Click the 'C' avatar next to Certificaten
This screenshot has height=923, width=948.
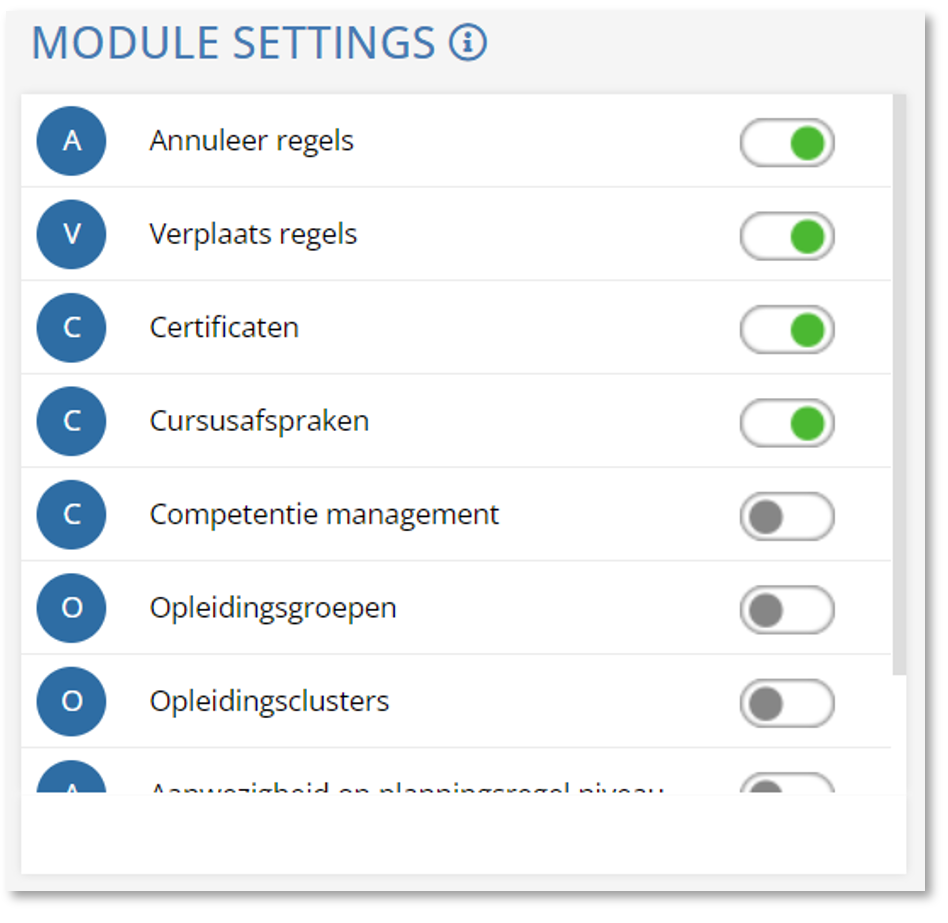(71, 328)
